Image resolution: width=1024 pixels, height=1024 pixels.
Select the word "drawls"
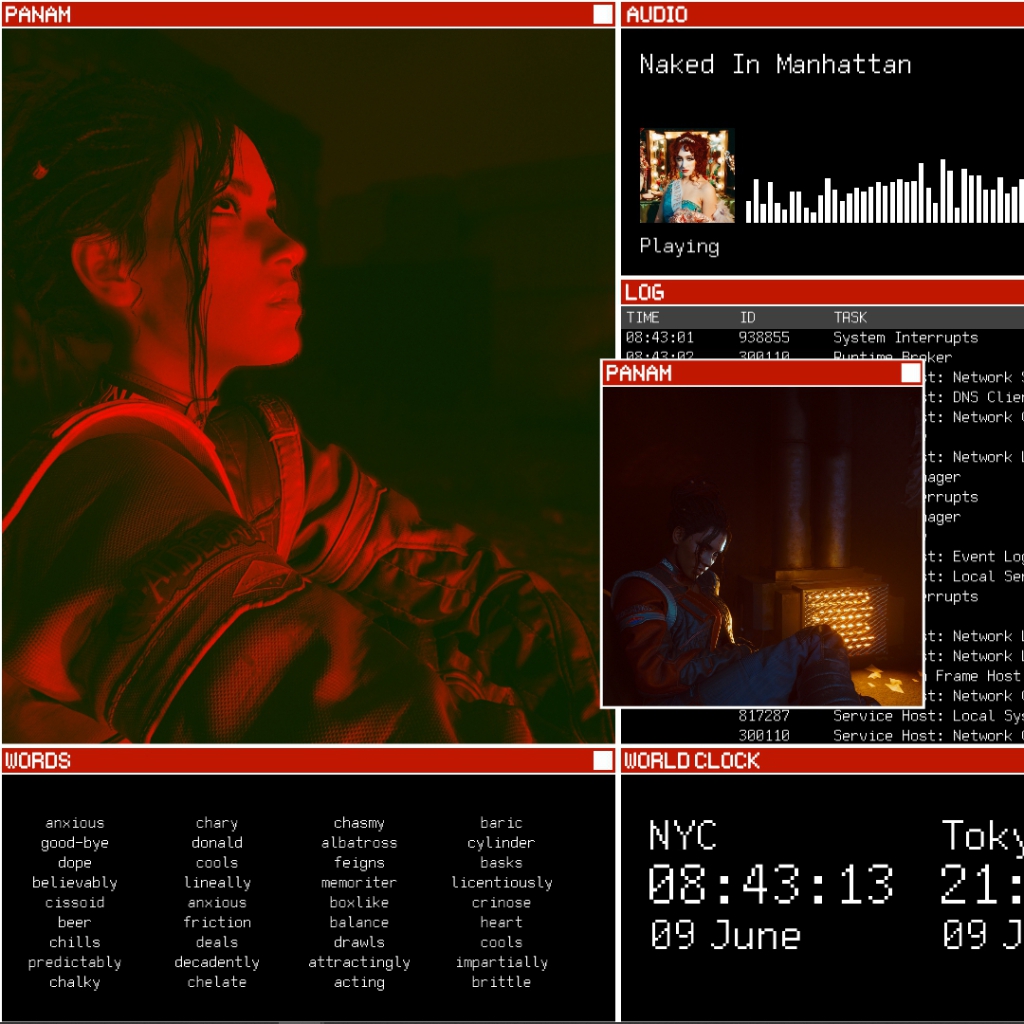click(359, 942)
